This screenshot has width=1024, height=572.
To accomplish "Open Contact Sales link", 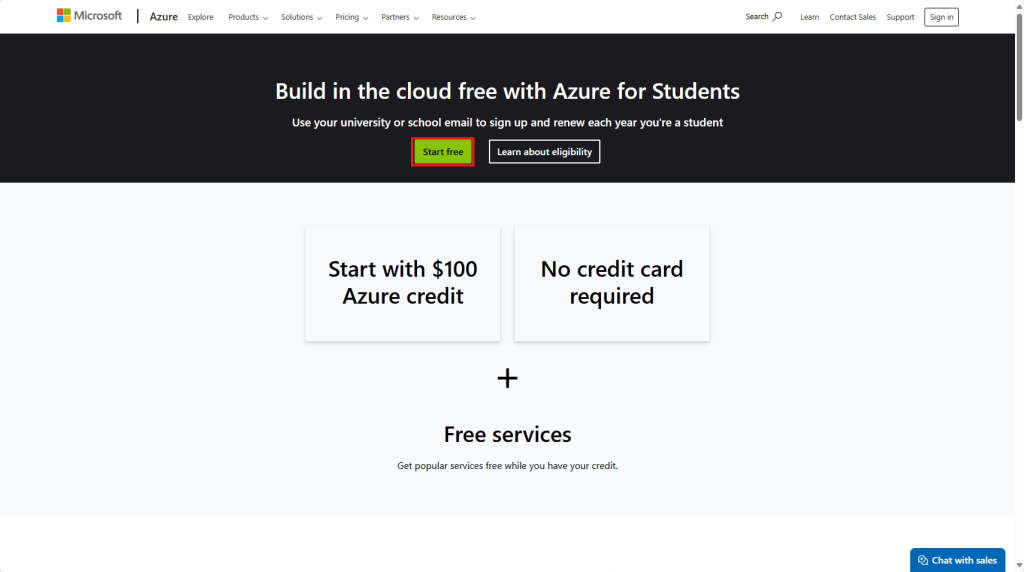I will pyautogui.click(x=852, y=17).
